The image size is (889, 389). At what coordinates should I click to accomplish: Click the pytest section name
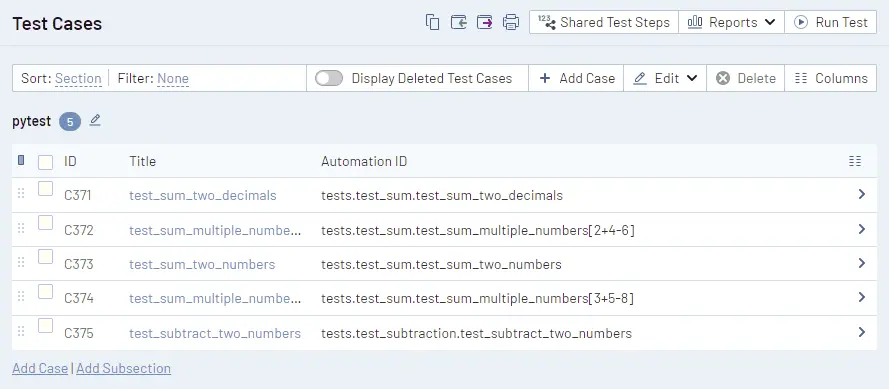pyautogui.click(x=32, y=121)
